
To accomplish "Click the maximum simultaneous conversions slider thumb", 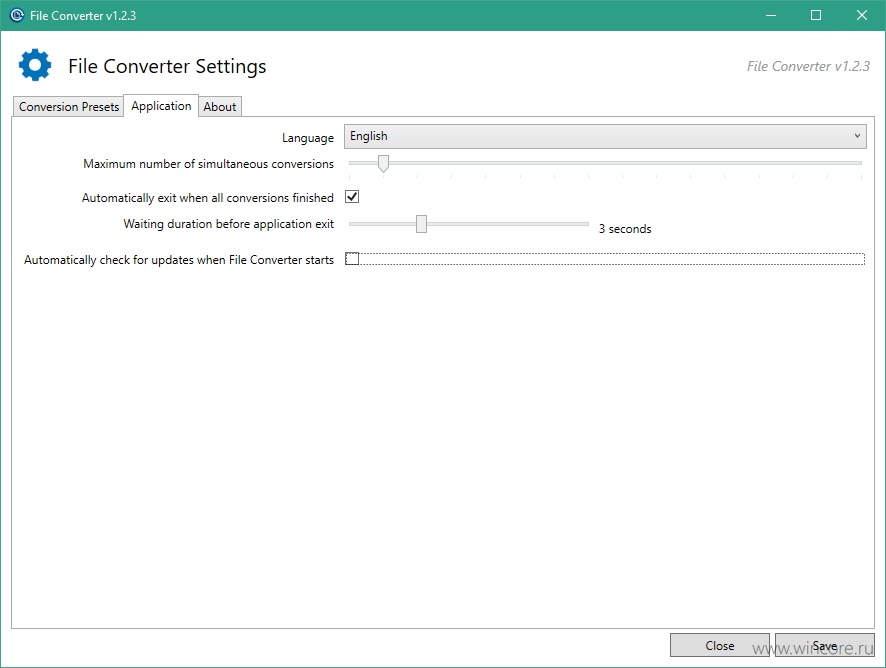I will pos(383,163).
